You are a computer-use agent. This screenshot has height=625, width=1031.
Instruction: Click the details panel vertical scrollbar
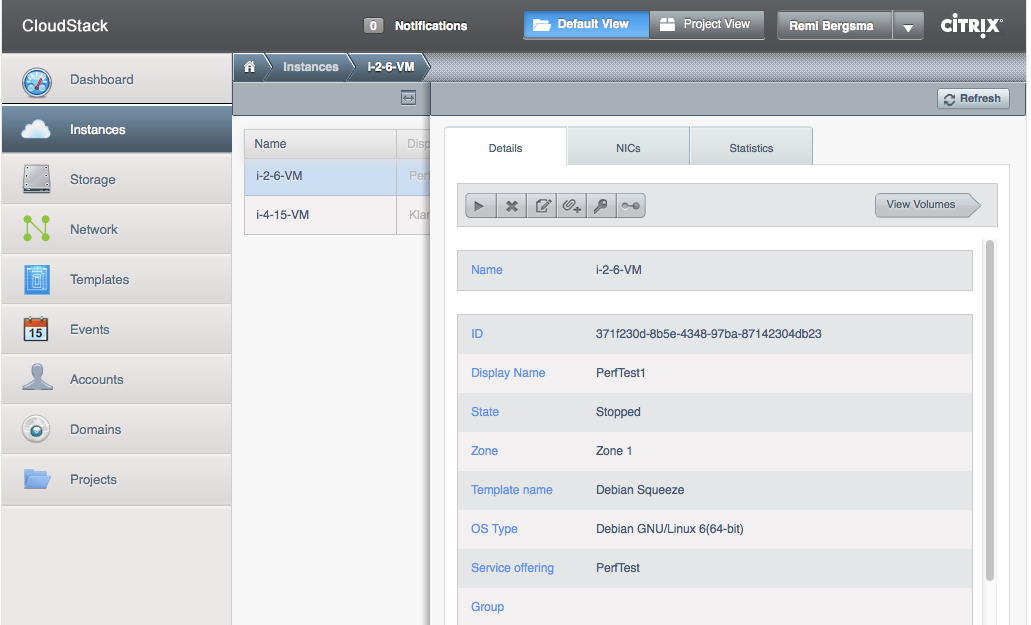[x=990, y=410]
